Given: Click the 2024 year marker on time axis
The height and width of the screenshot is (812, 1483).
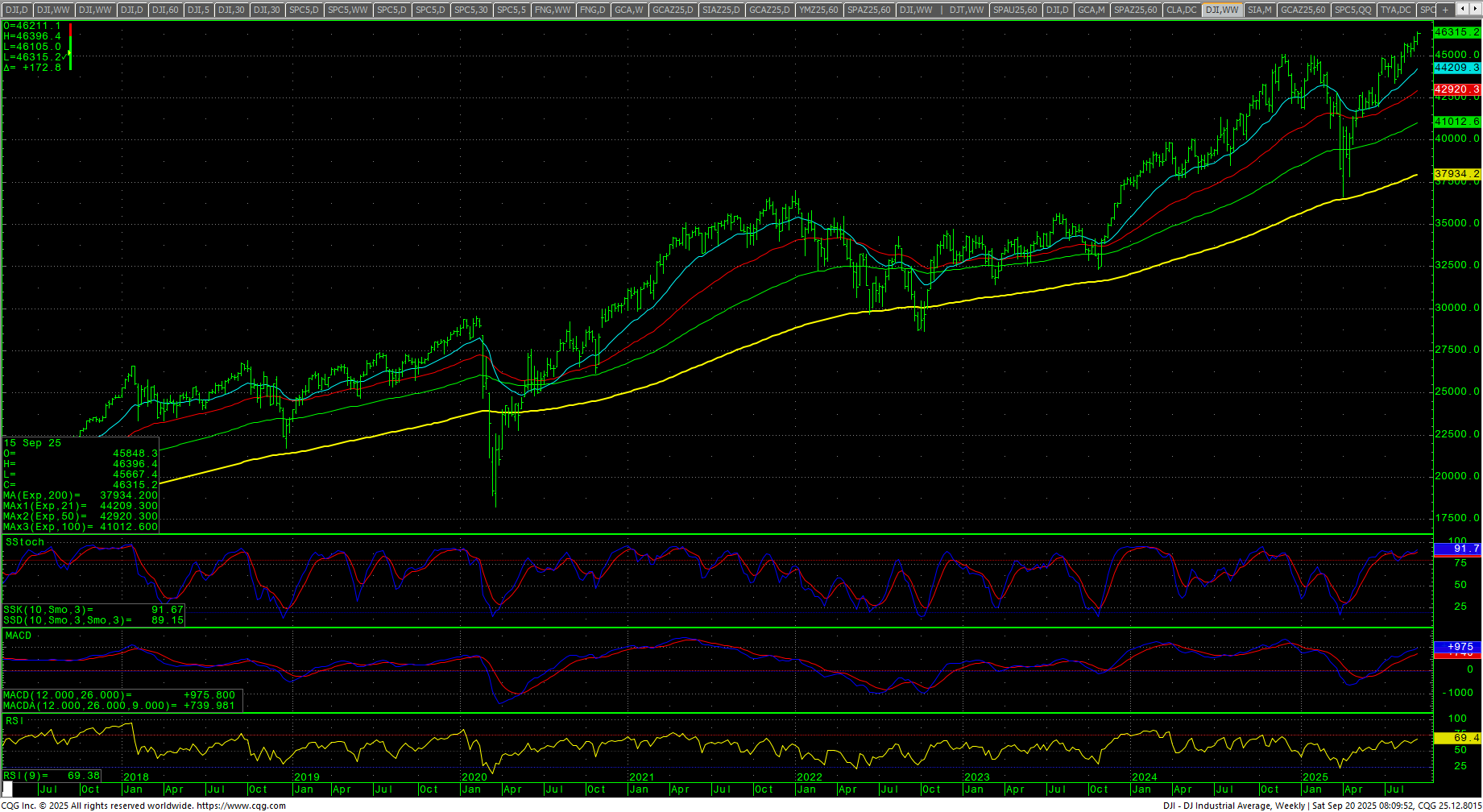Looking at the screenshot, I should pos(1144,777).
